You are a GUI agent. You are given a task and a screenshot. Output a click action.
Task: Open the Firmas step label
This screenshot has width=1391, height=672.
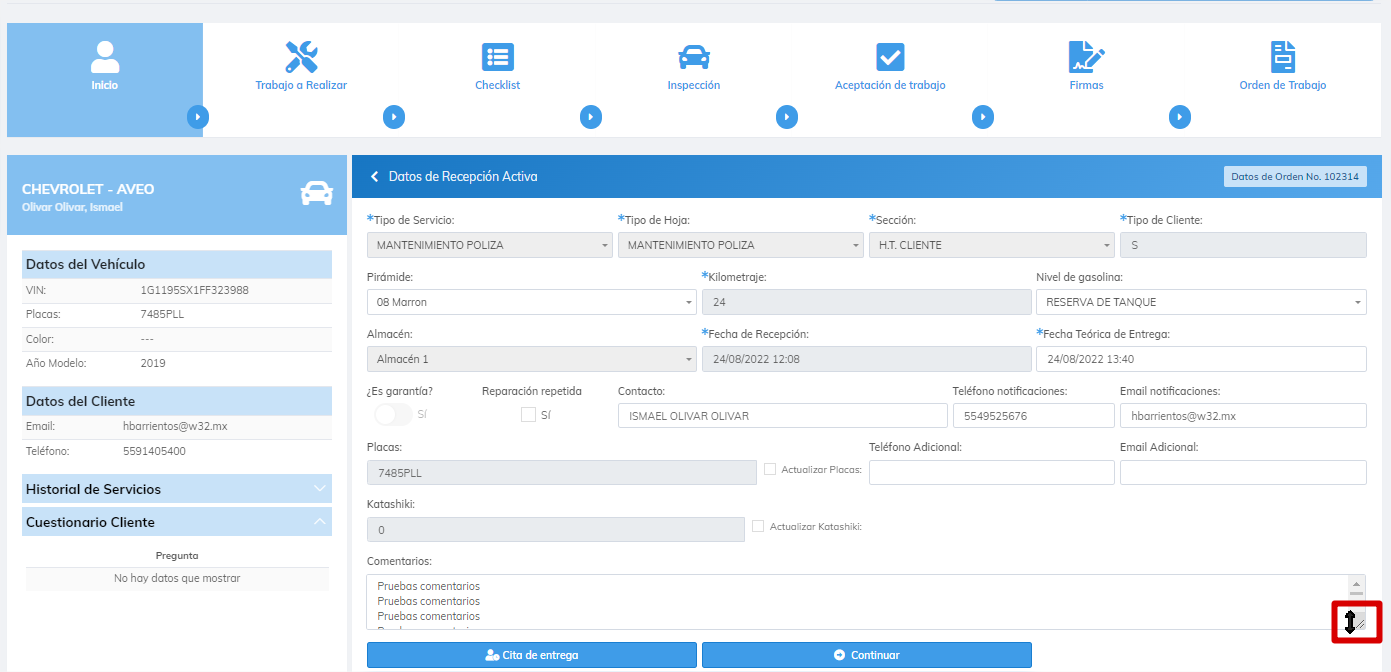1086,86
